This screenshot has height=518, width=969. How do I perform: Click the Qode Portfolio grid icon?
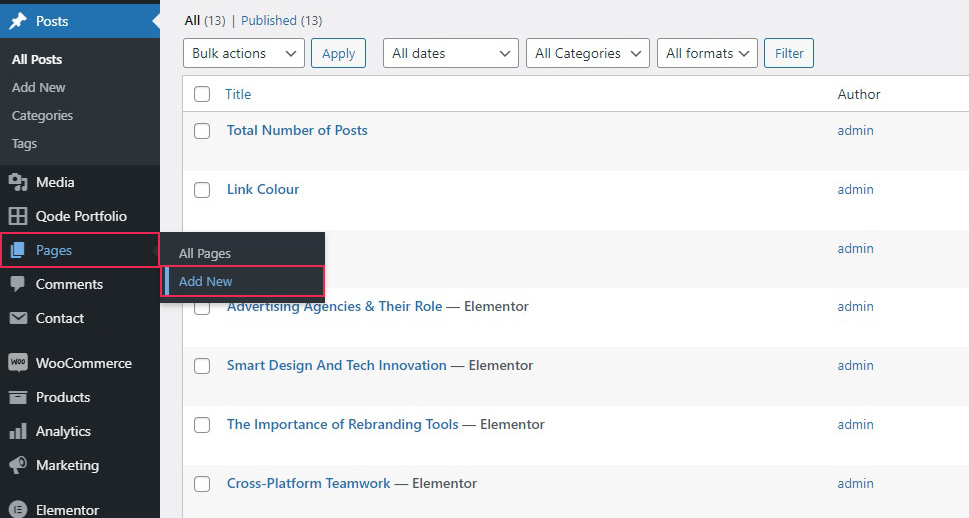(x=18, y=216)
